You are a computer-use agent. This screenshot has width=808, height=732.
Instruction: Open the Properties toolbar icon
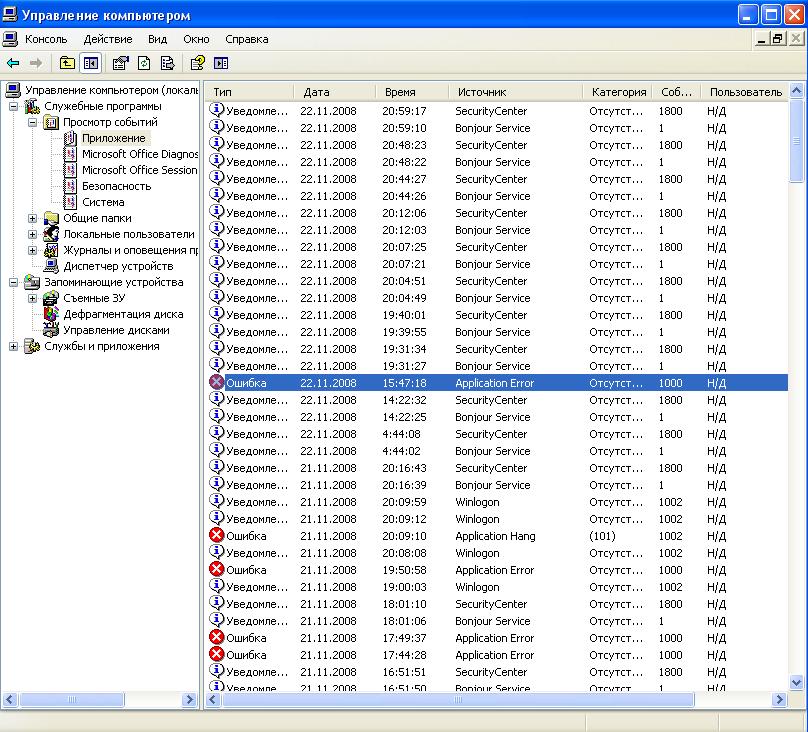pyautogui.click(x=120, y=63)
